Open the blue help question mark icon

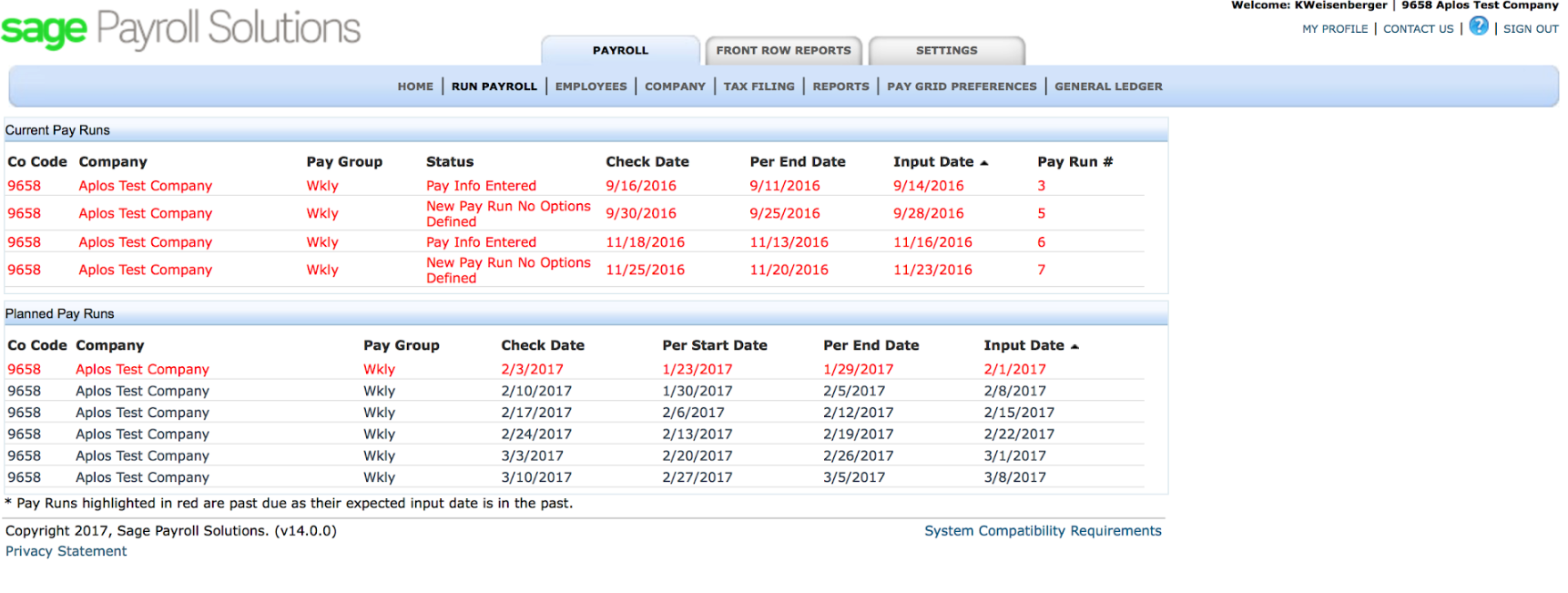click(1479, 26)
